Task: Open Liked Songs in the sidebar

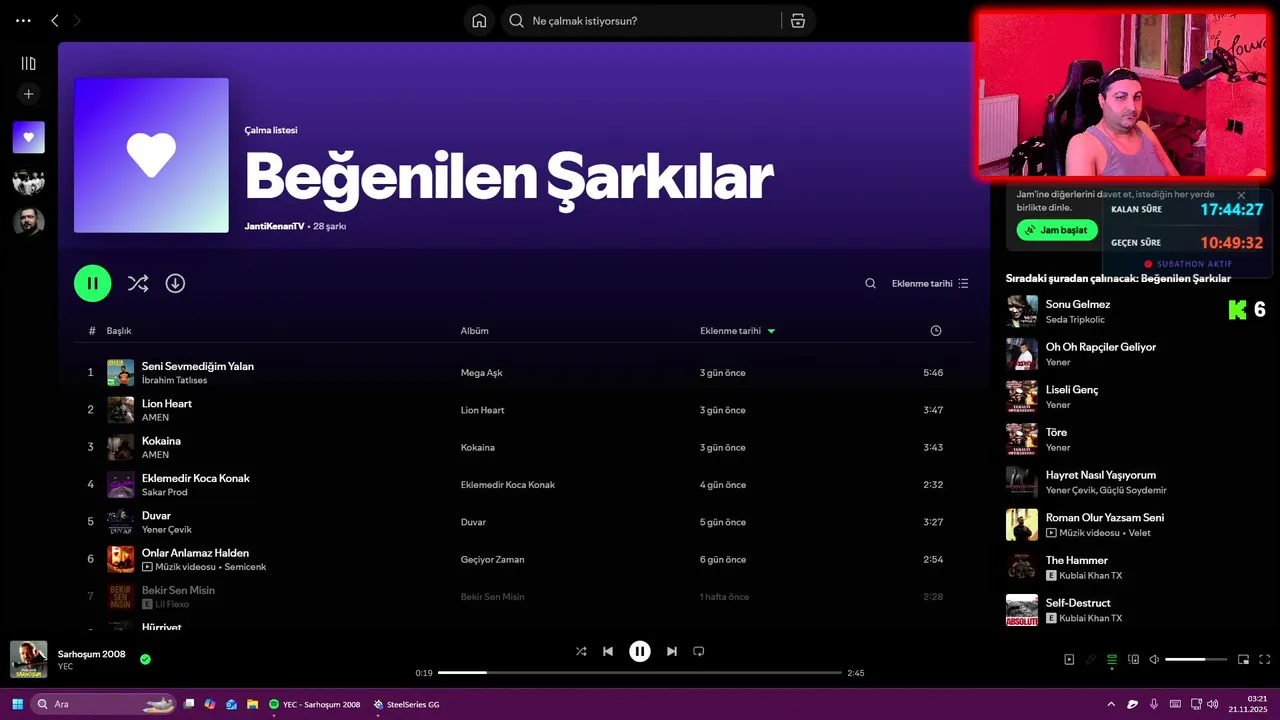Action: [28, 137]
